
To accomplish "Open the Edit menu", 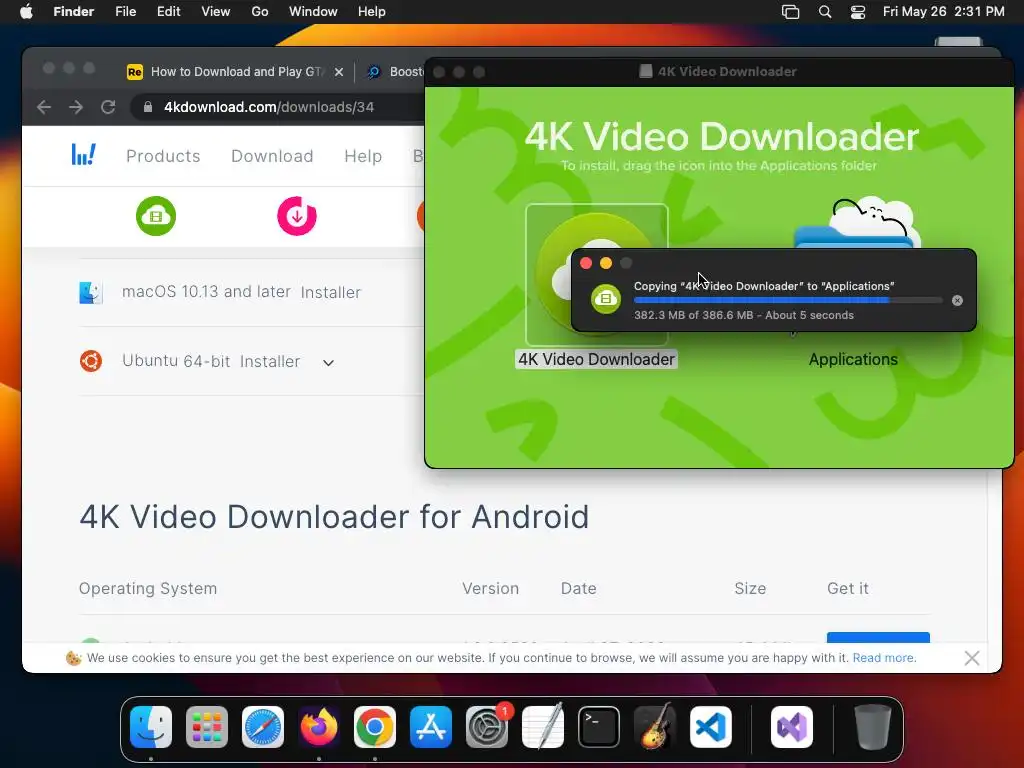I will pyautogui.click(x=168, y=12).
